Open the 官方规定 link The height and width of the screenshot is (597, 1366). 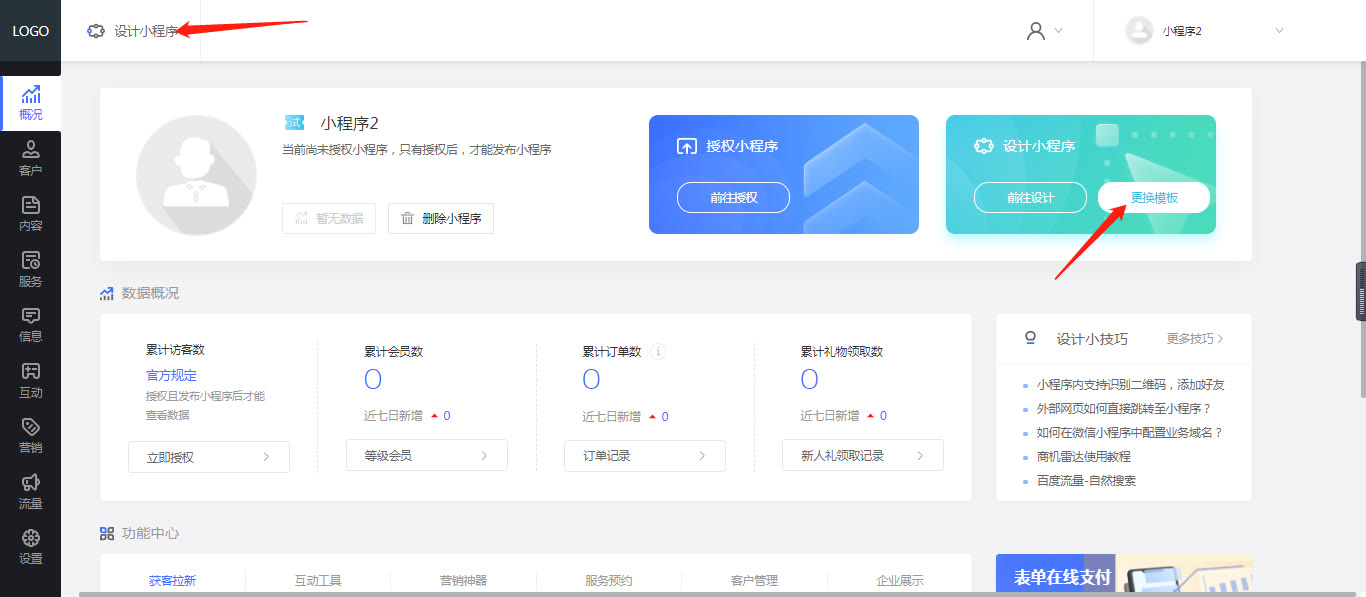pos(171,376)
